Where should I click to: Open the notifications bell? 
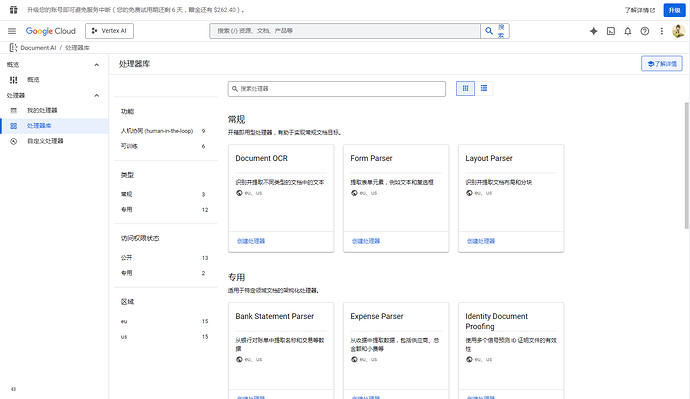[x=628, y=31]
